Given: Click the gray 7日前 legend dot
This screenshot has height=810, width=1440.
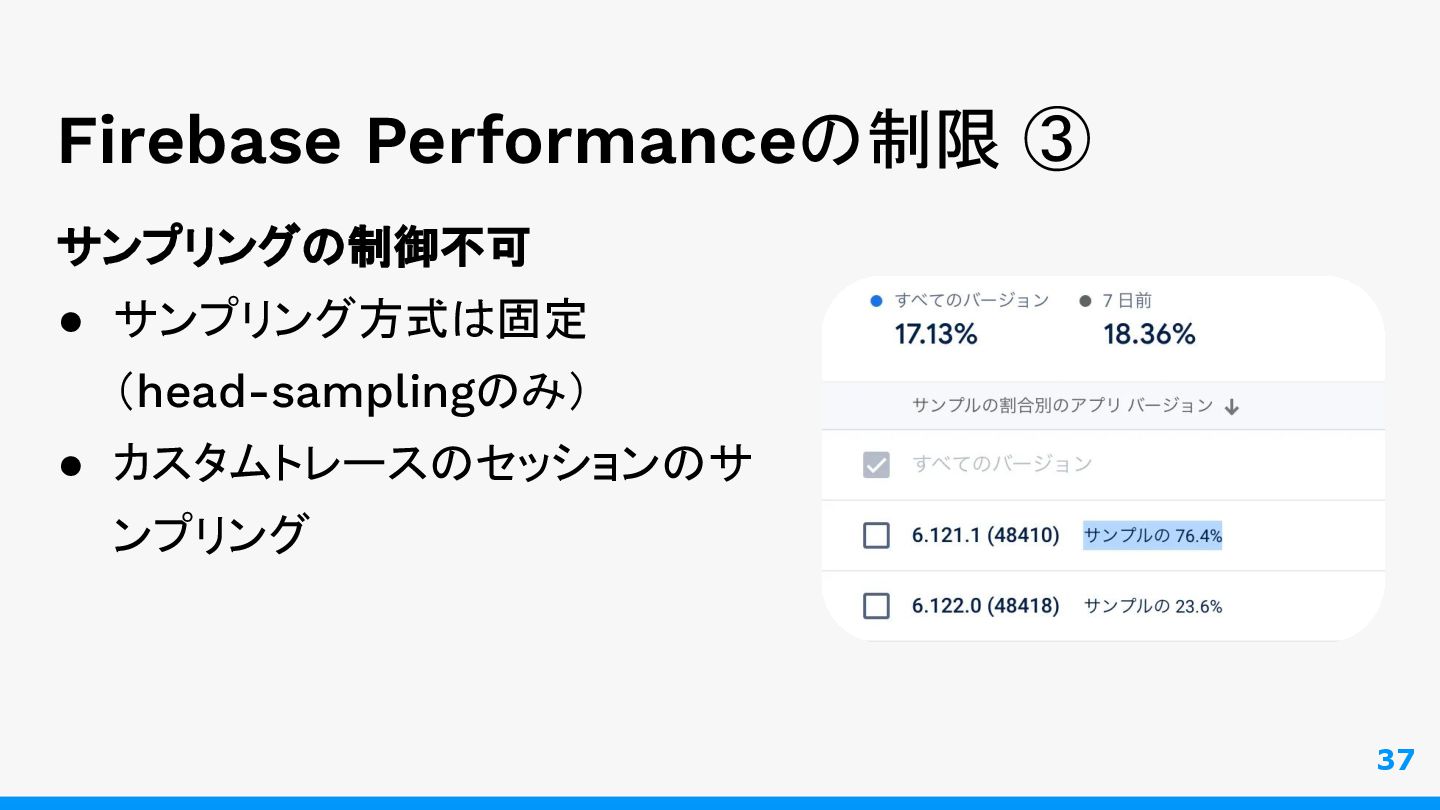Looking at the screenshot, I should [x=1086, y=300].
